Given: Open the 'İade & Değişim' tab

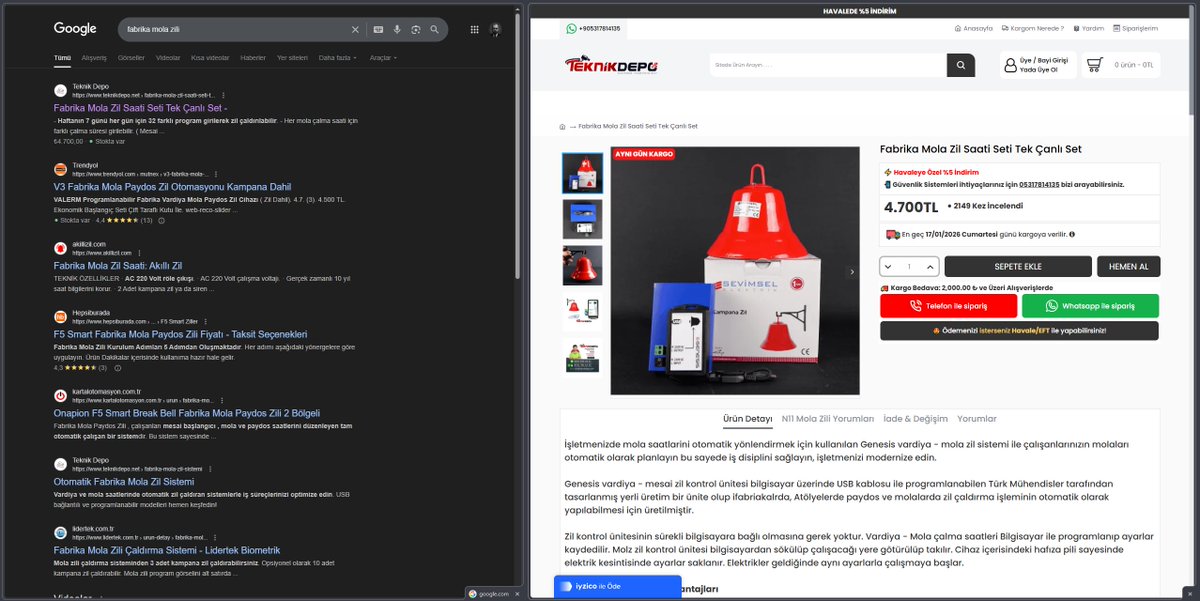Looking at the screenshot, I should coord(915,419).
